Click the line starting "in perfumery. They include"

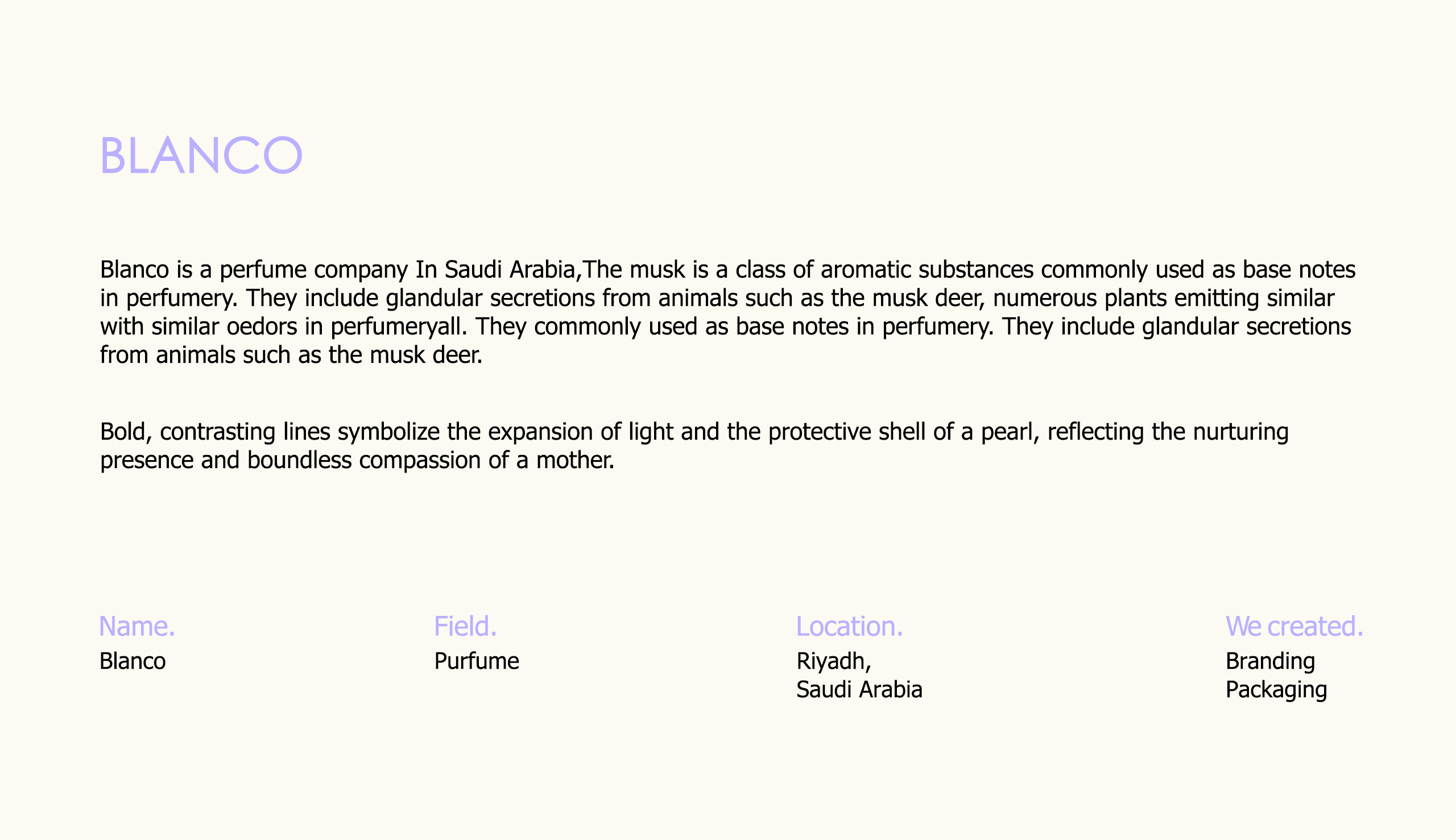coord(717,298)
